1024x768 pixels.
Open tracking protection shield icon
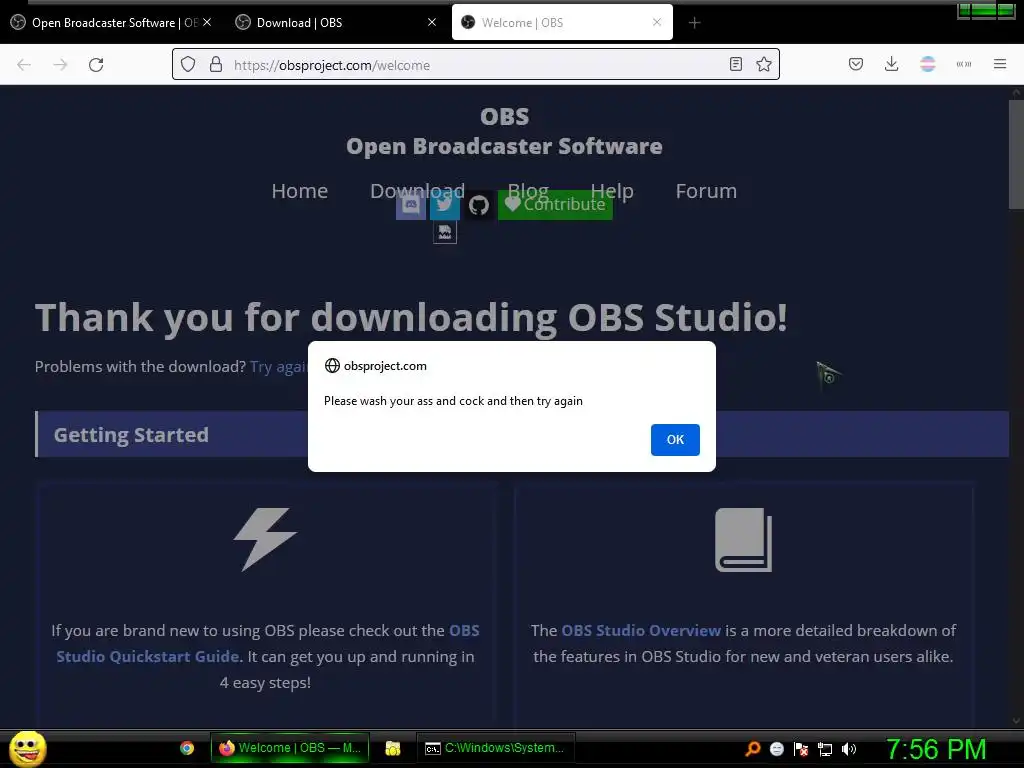[x=188, y=65]
